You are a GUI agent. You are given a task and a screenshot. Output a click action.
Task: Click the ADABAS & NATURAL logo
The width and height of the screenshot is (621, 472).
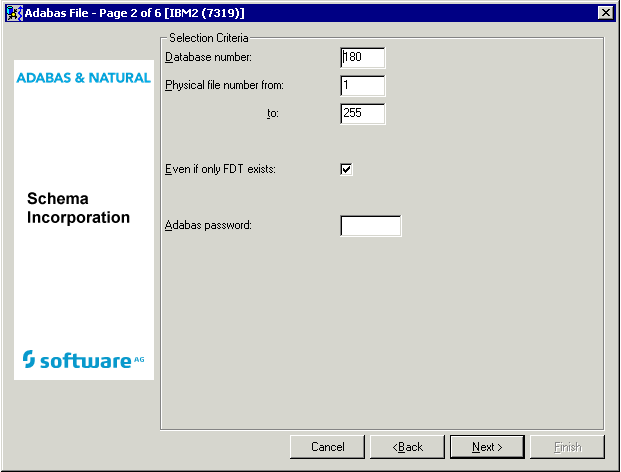(x=84, y=78)
